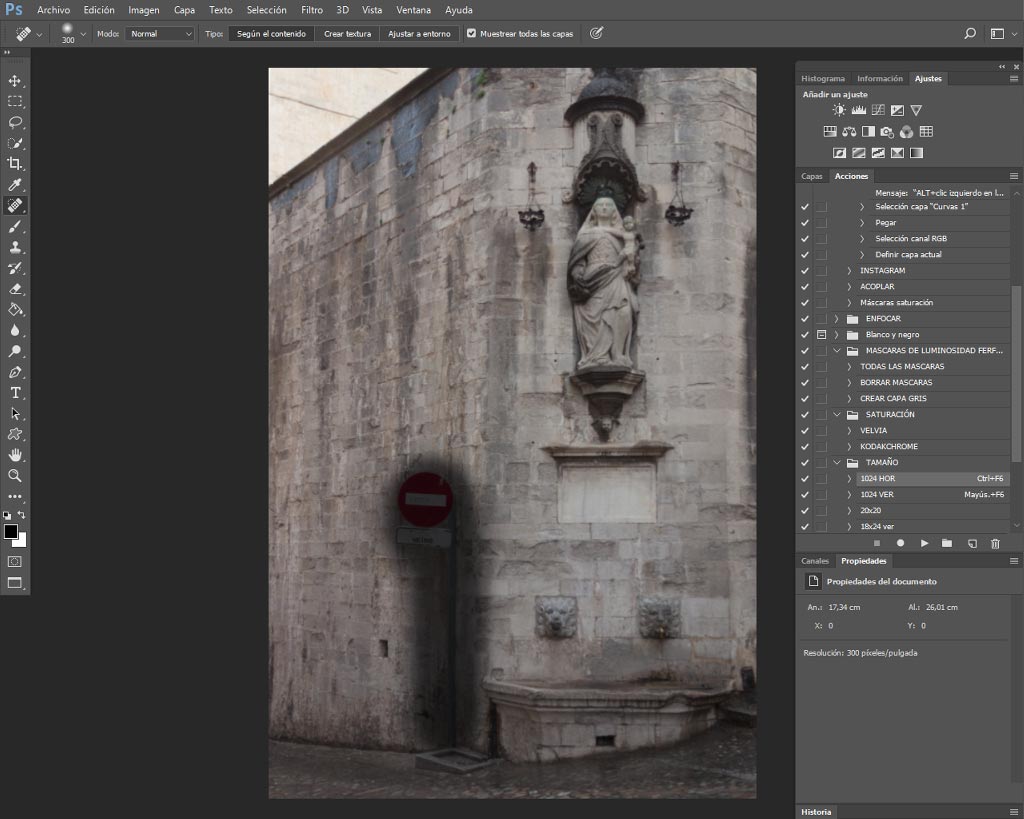Open the brush preset picker dropdown
Image resolution: width=1024 pixels, height=819 pixels.
(x=82, y=34)
